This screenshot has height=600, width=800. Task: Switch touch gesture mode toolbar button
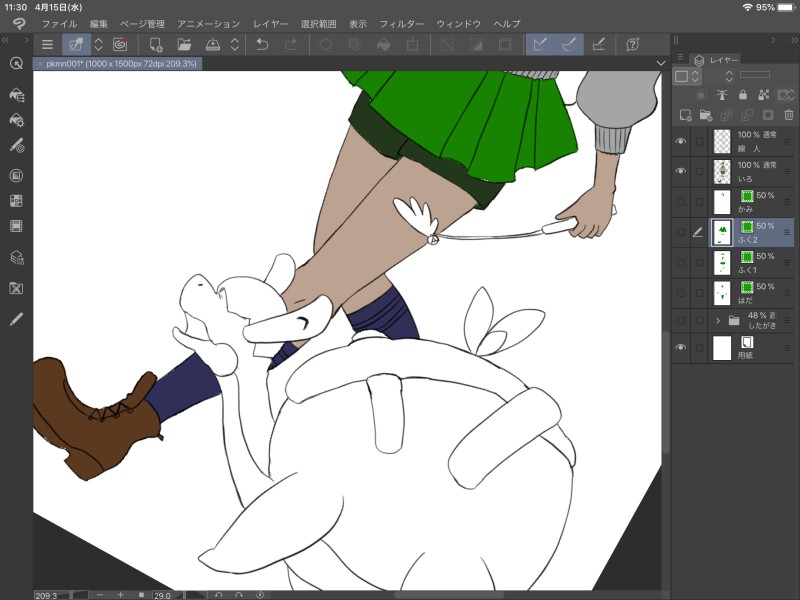[76, 45]
